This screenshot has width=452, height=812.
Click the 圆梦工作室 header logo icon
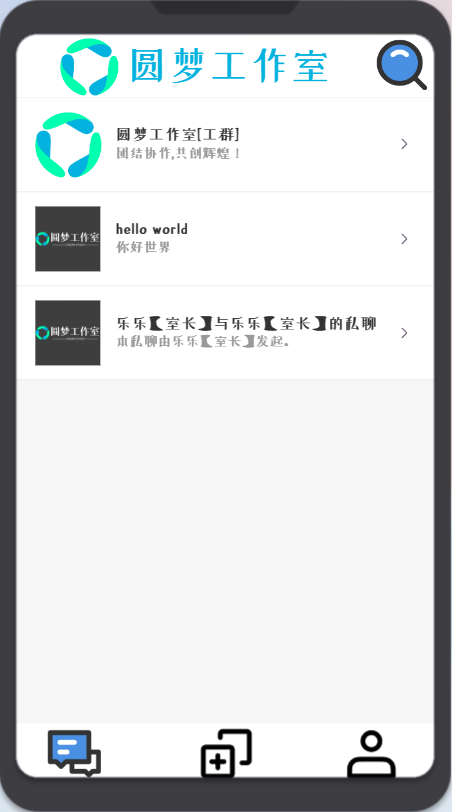tap(89, 67)
